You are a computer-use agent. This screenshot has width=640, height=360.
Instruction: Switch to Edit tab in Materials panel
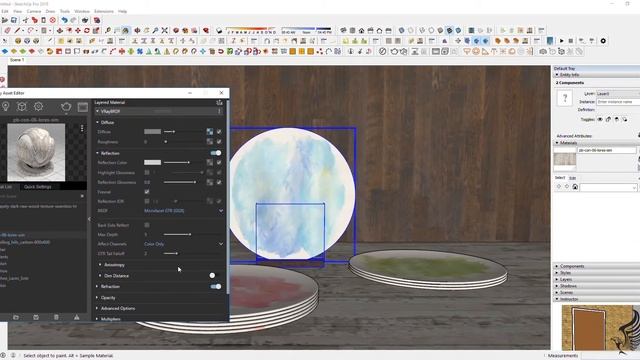point(572,178)
